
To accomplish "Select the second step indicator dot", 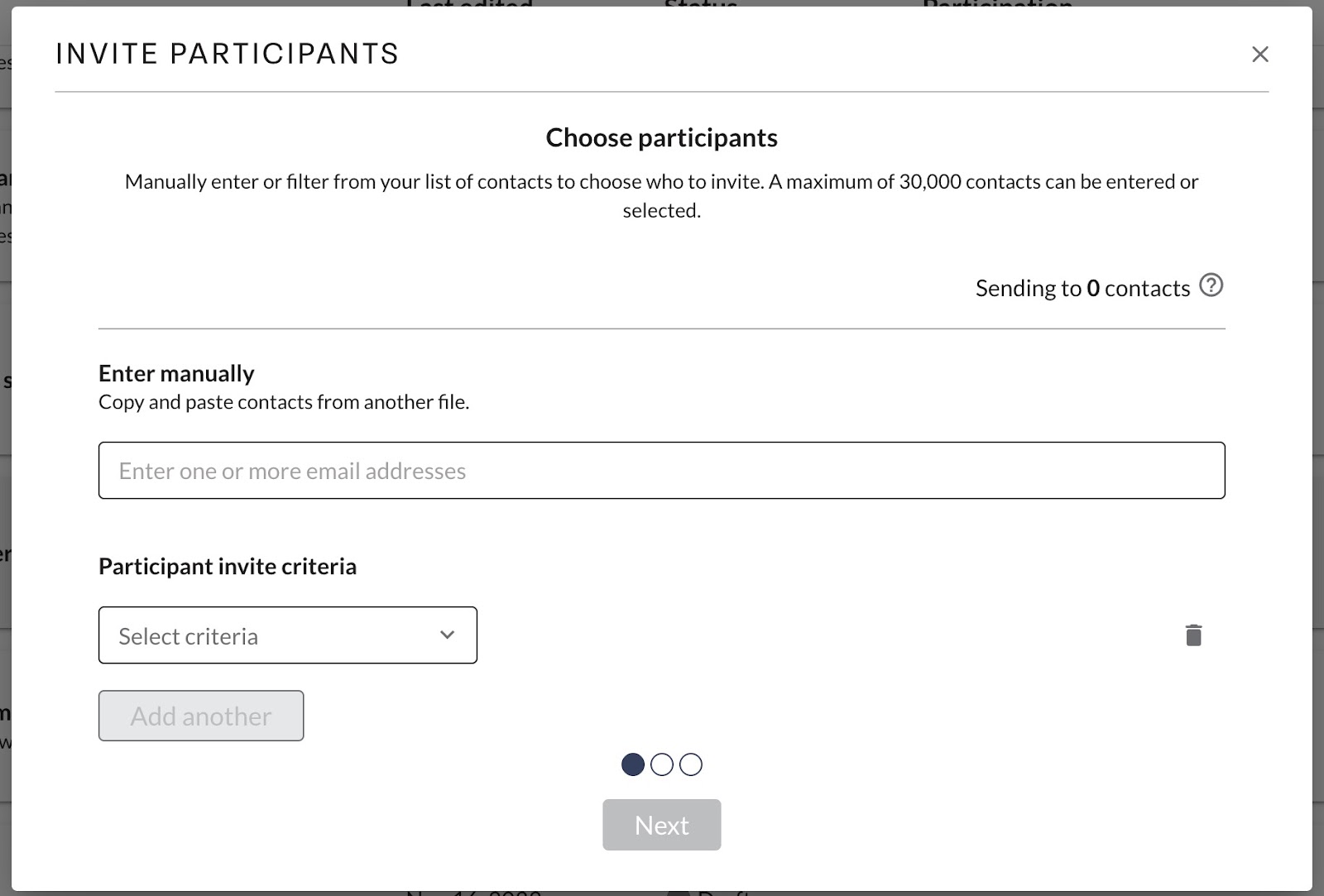I will point(662,764).
